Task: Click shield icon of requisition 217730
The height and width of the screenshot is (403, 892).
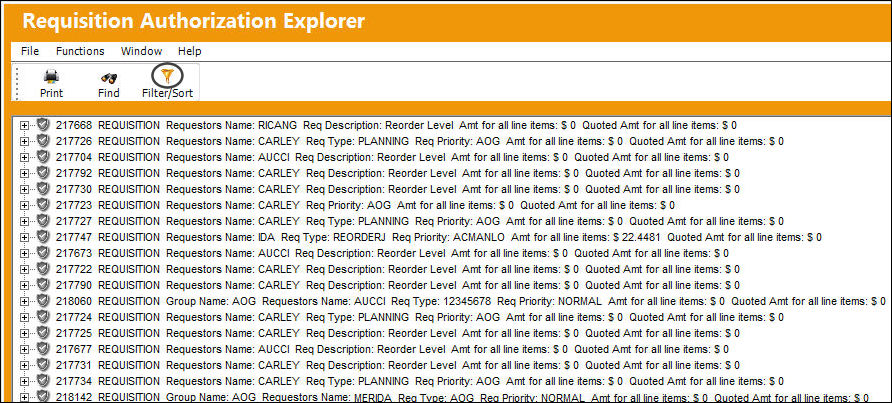Action: 43,188
